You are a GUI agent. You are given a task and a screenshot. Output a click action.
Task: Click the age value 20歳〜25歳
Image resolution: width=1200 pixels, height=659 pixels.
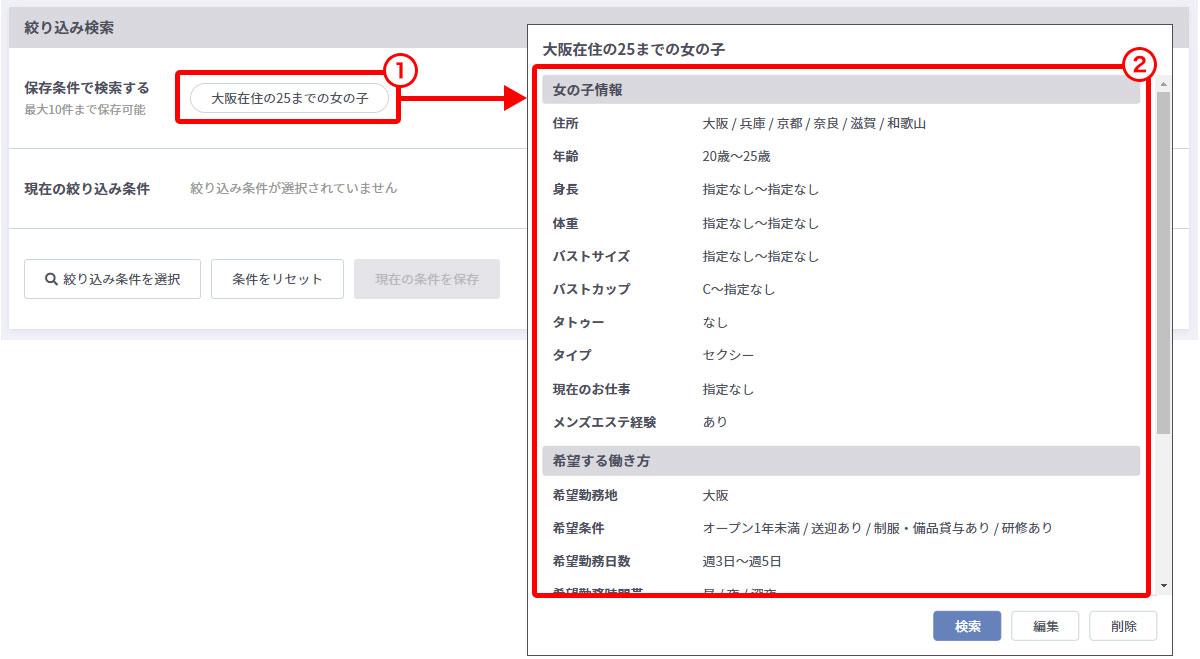tap(736, 157)
